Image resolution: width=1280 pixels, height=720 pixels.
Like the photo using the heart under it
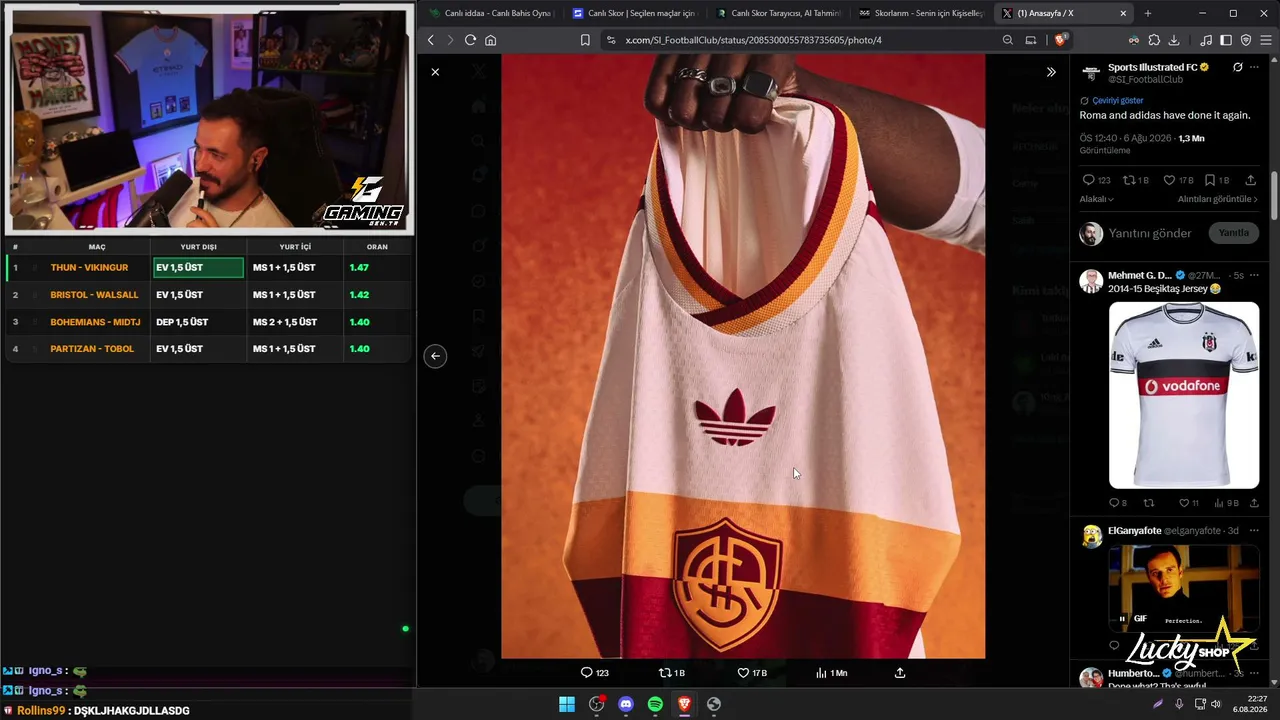752,673
